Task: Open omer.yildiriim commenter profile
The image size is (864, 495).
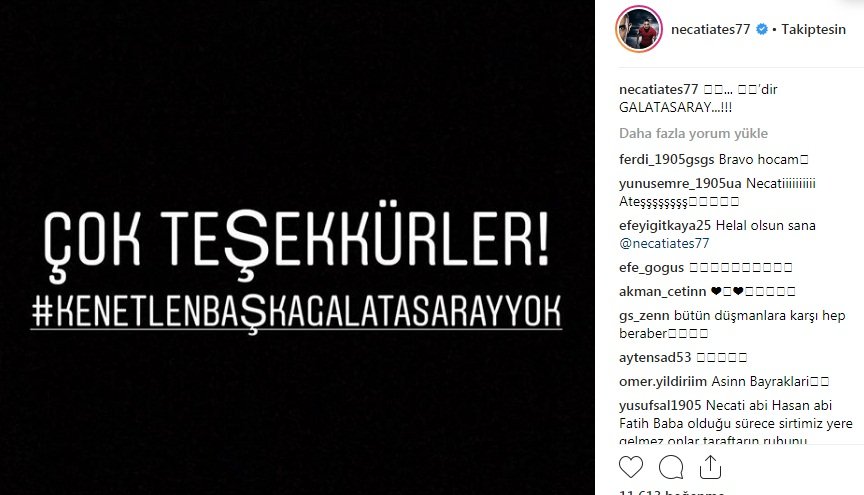Action: pyautogui.click(x=663, y=381)
